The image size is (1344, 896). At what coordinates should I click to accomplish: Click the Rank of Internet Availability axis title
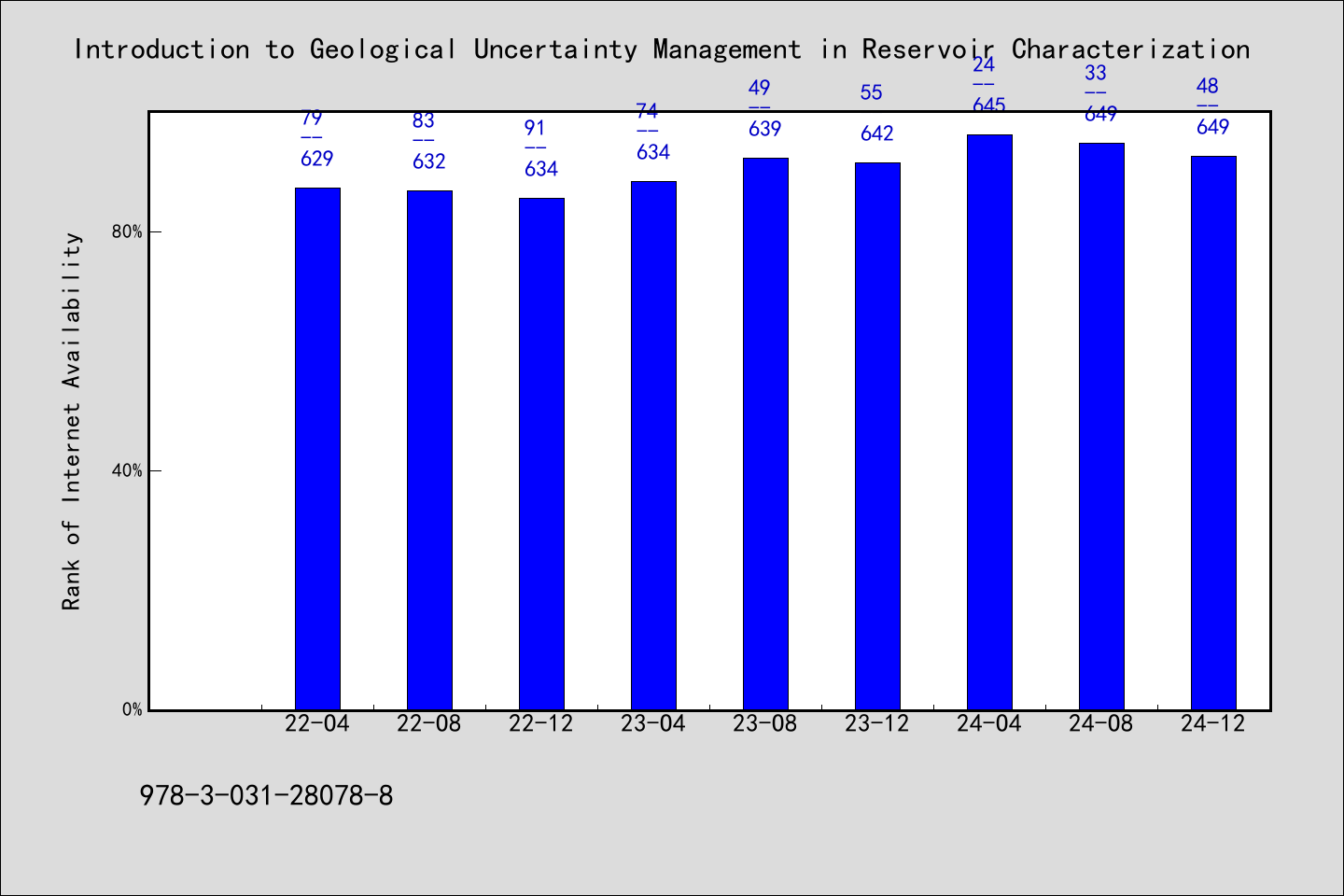72,421
